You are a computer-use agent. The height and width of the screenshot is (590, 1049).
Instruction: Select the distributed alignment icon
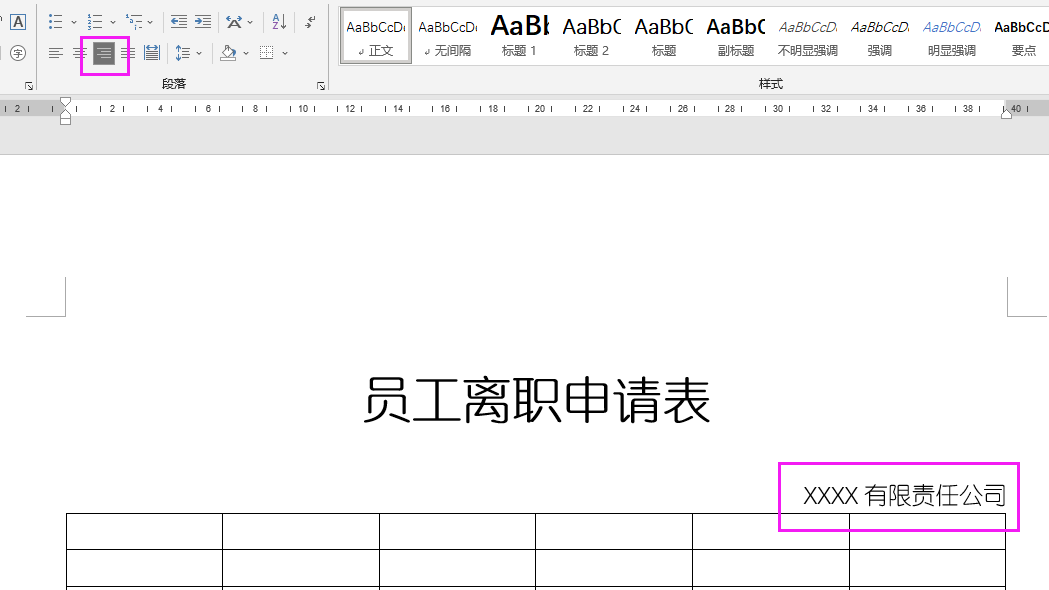click(151, 53)
